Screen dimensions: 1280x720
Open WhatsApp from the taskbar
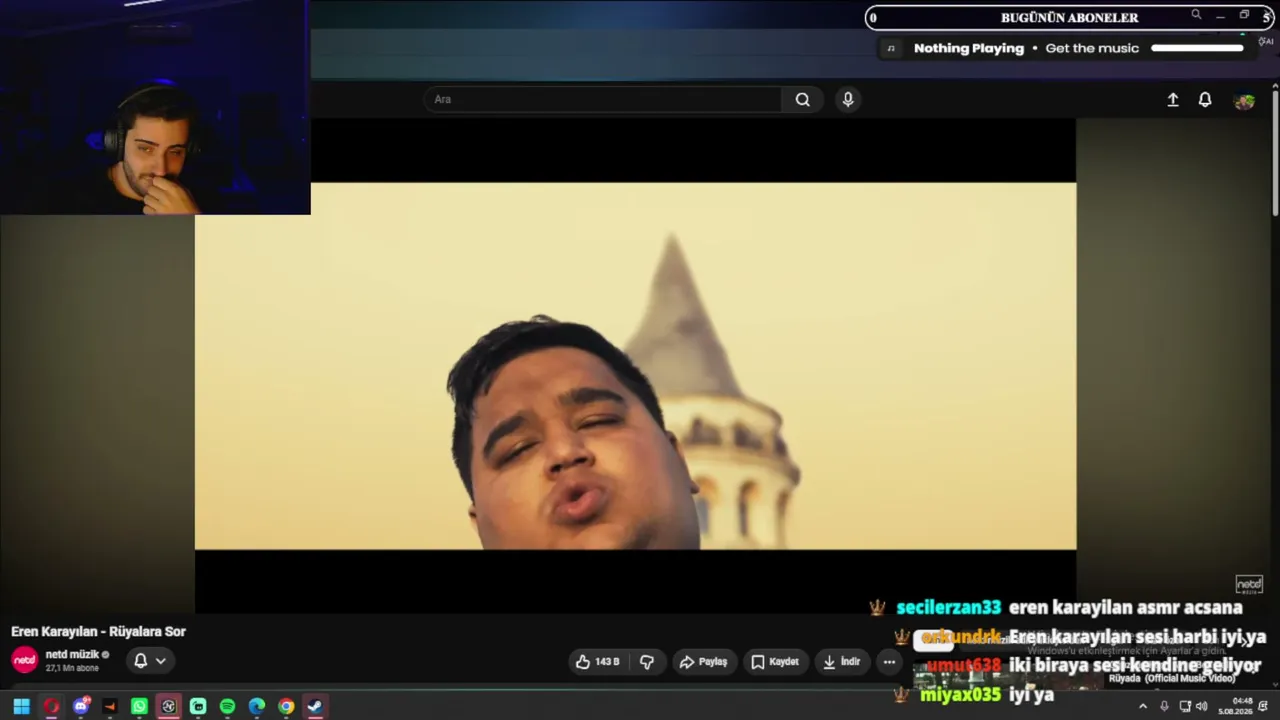pos(139,706)
